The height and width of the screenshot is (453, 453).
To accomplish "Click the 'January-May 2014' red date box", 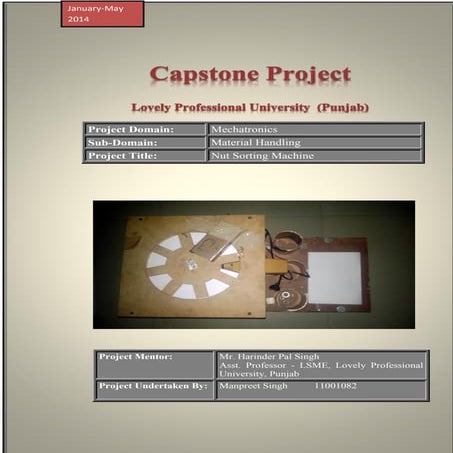I will [102, 14].
